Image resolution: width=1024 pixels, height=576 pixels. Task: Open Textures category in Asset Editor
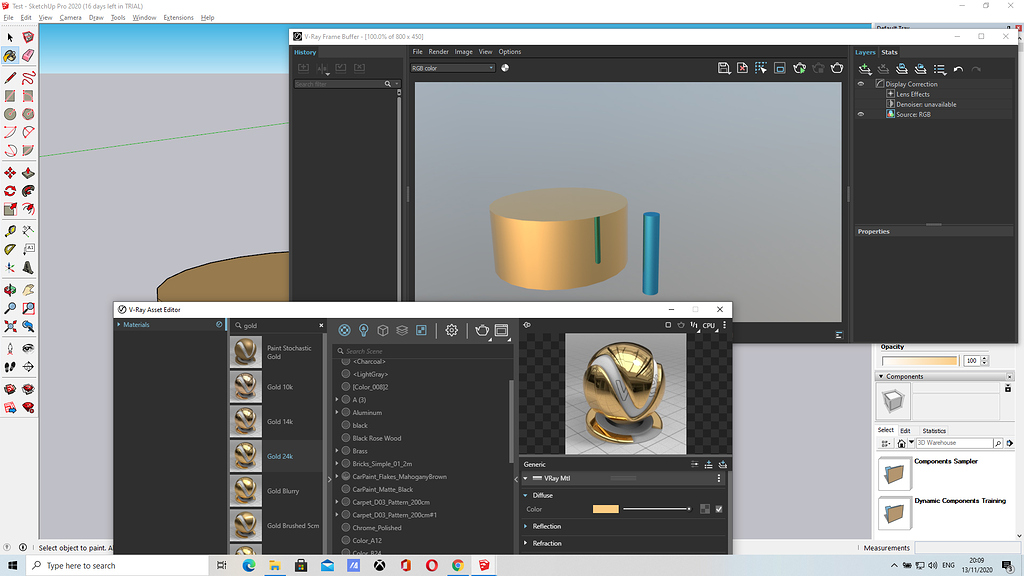pyautogui.click(x=421, y=330)
